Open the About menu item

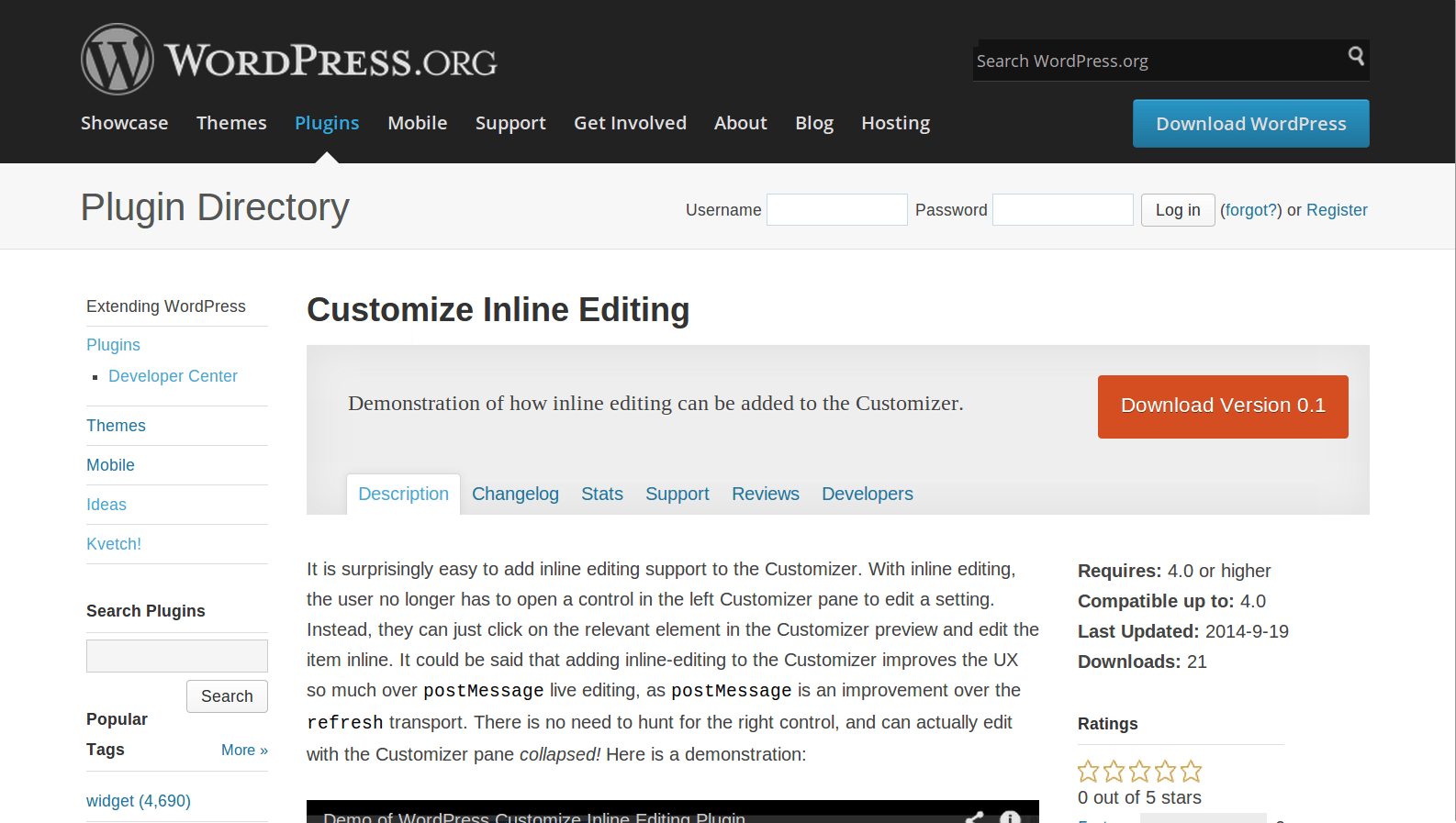[741, 123]
